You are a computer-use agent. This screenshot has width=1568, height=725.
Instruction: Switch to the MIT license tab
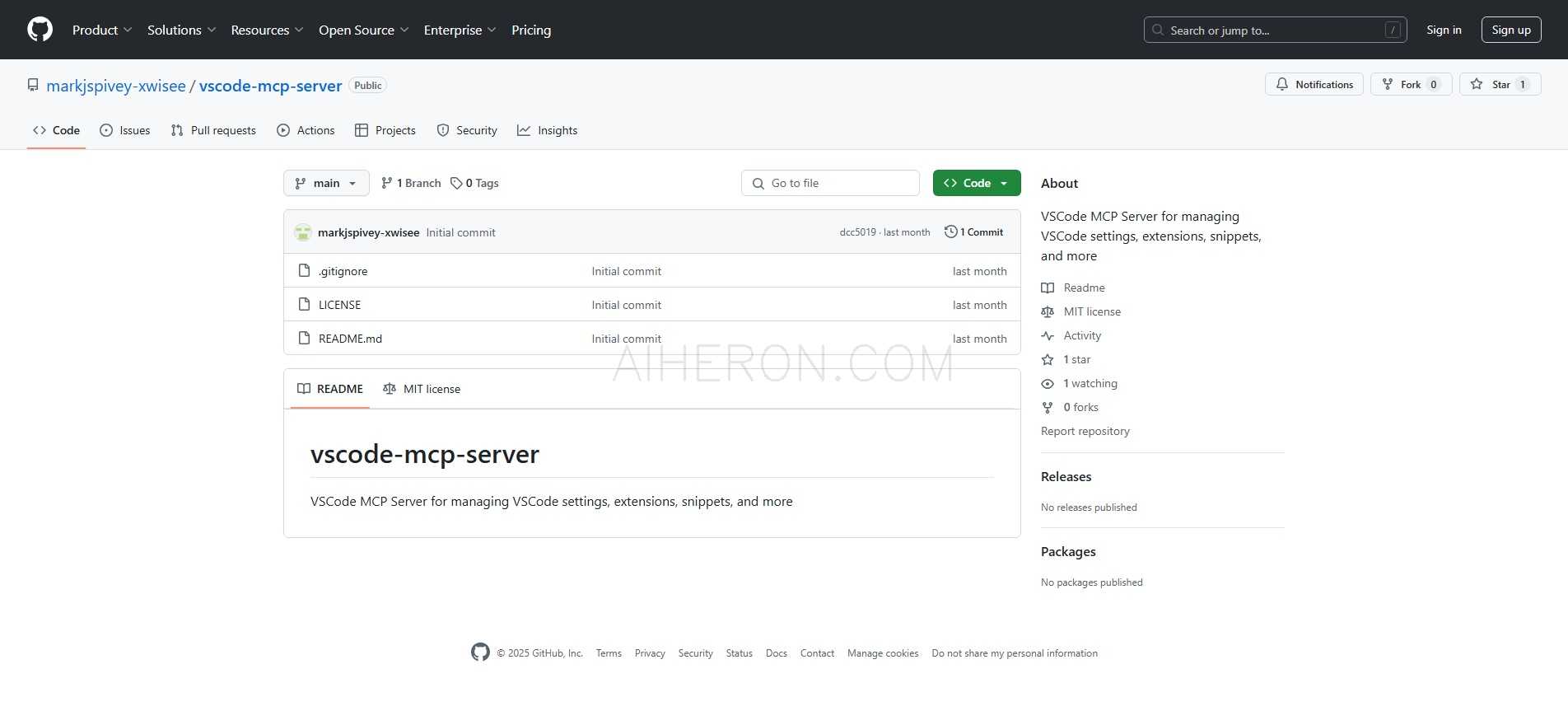coord(422,389)
